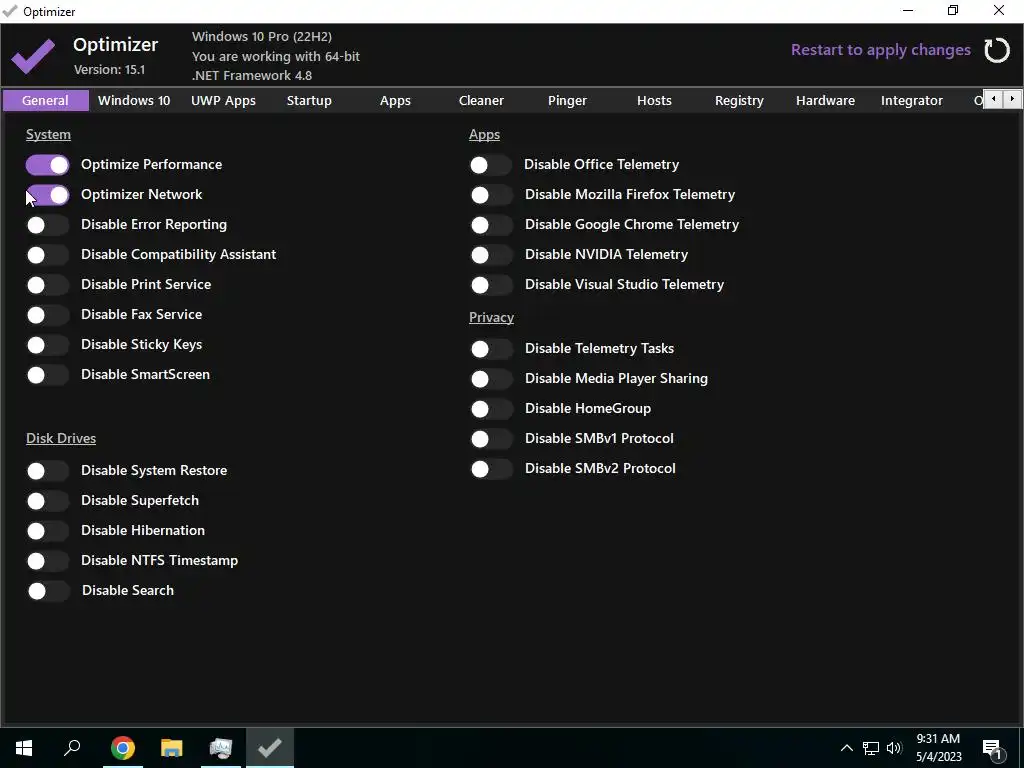The height and width of the screenshot is (768, 1024).
Task: Open the Integrator tab
Action: click(912, 101)
